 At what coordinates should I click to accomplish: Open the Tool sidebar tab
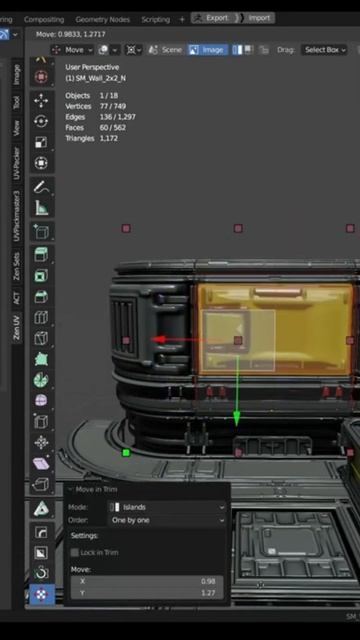[16, 102]
